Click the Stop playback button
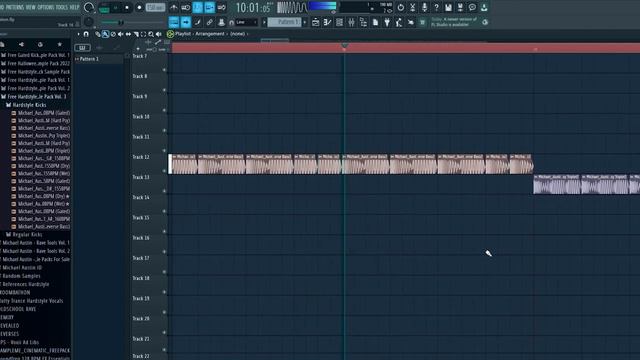Screen dimensions: 640x360 [x=127, y=7]
